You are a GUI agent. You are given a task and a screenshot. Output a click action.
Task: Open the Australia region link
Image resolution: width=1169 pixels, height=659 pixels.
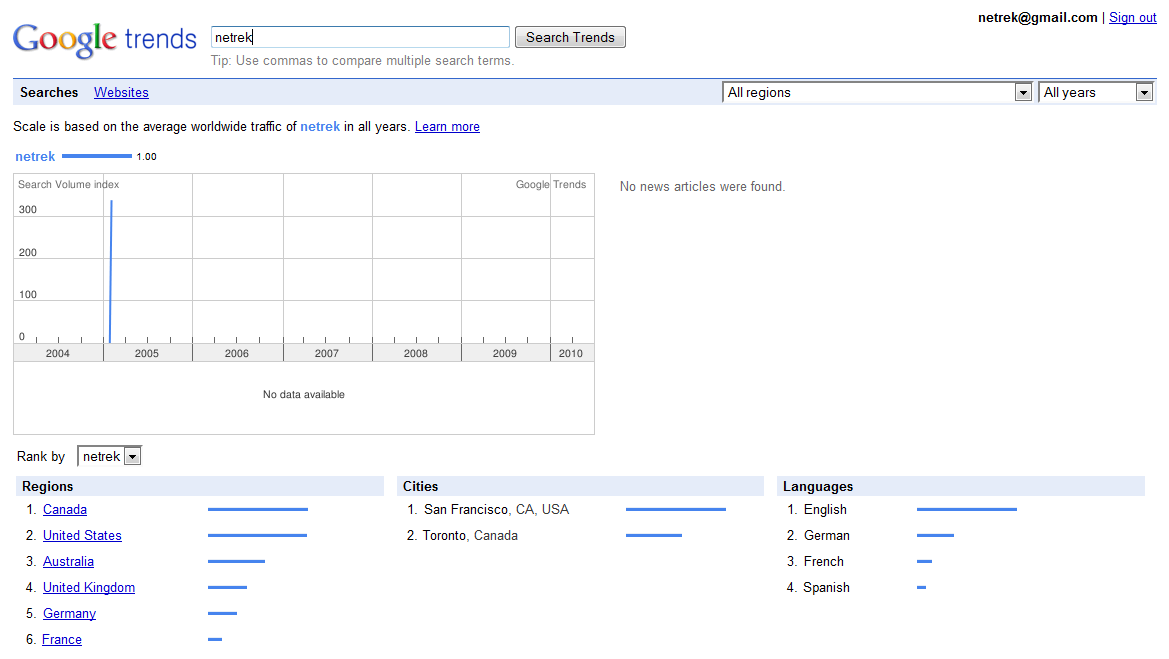(x=69, y=562)
